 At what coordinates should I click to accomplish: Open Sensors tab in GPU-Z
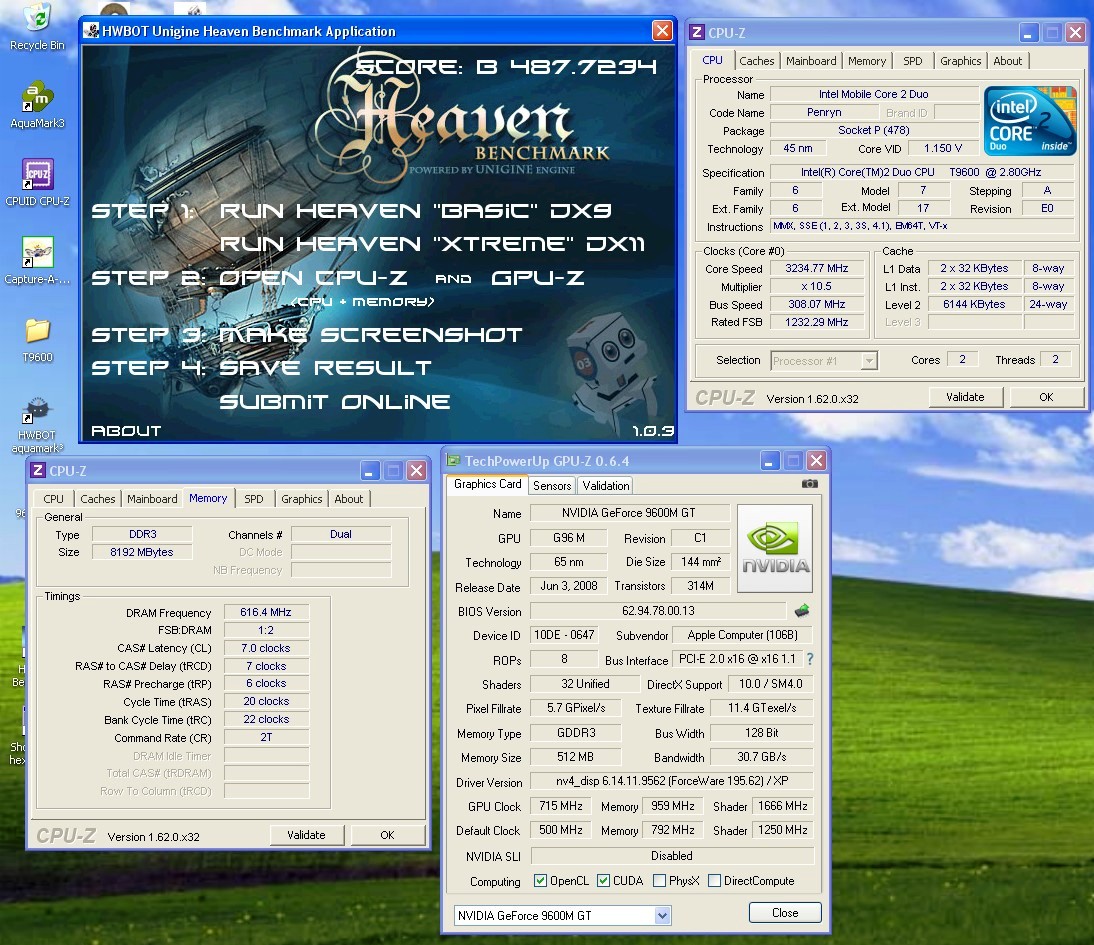[552, 486]
